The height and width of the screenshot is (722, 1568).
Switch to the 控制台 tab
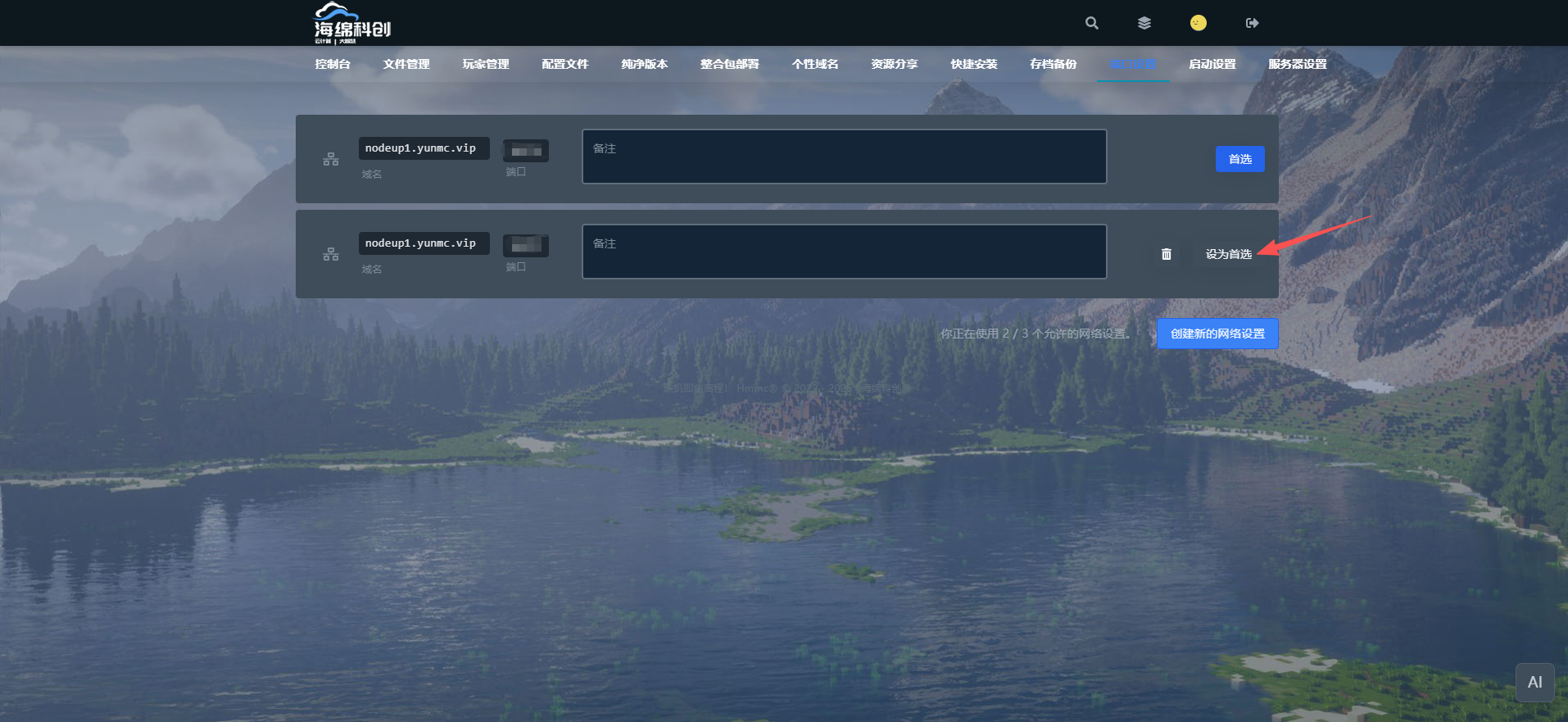[333, 64]
